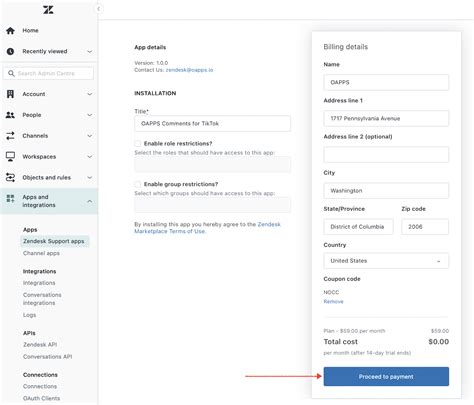The width and height of the screenshot is (474, 405).
Task: Enable role restrictions checkbox
Action: (138, 144)
